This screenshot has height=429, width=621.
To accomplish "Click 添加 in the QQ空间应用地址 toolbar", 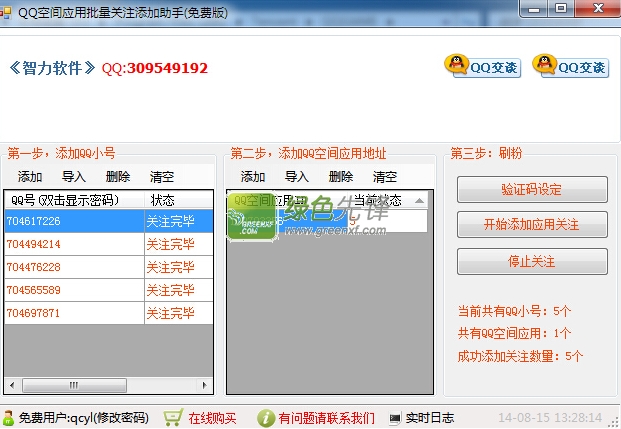I will 253,176.
